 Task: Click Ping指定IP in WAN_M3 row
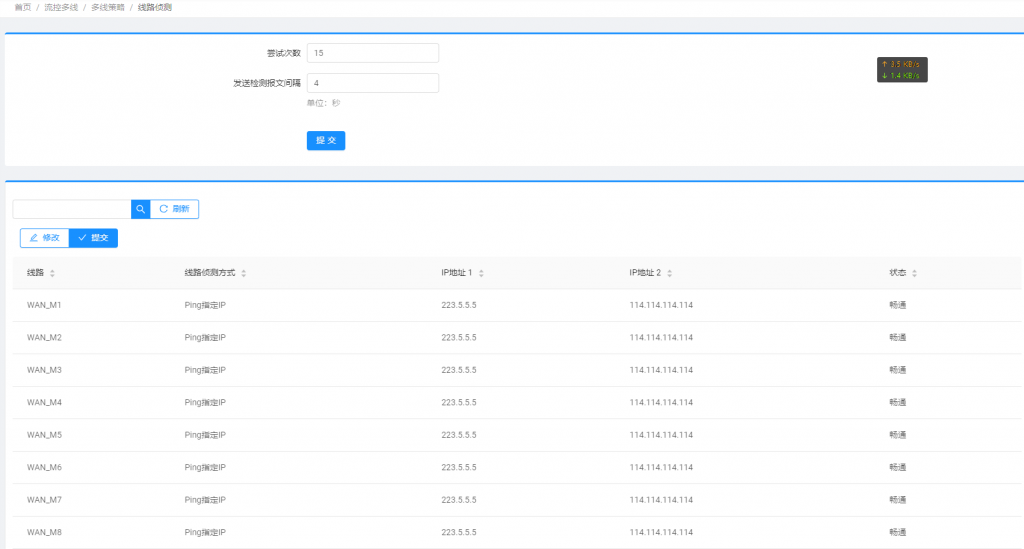[205, 370]
